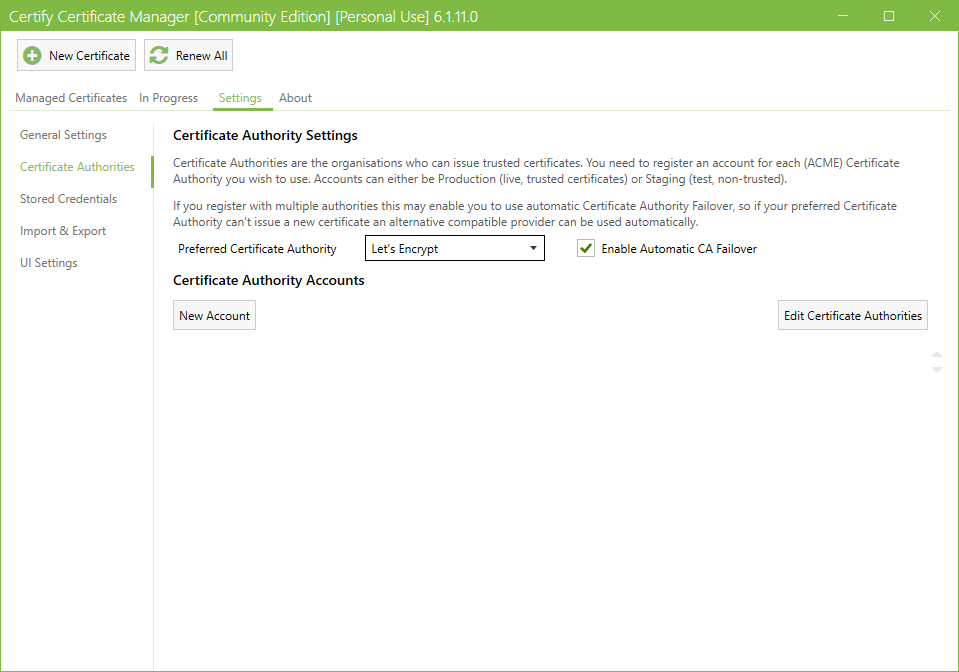959x672 pixels.
Task: Click the Certificate Authority Accounts heading
Action: click(x=268, y=280)
